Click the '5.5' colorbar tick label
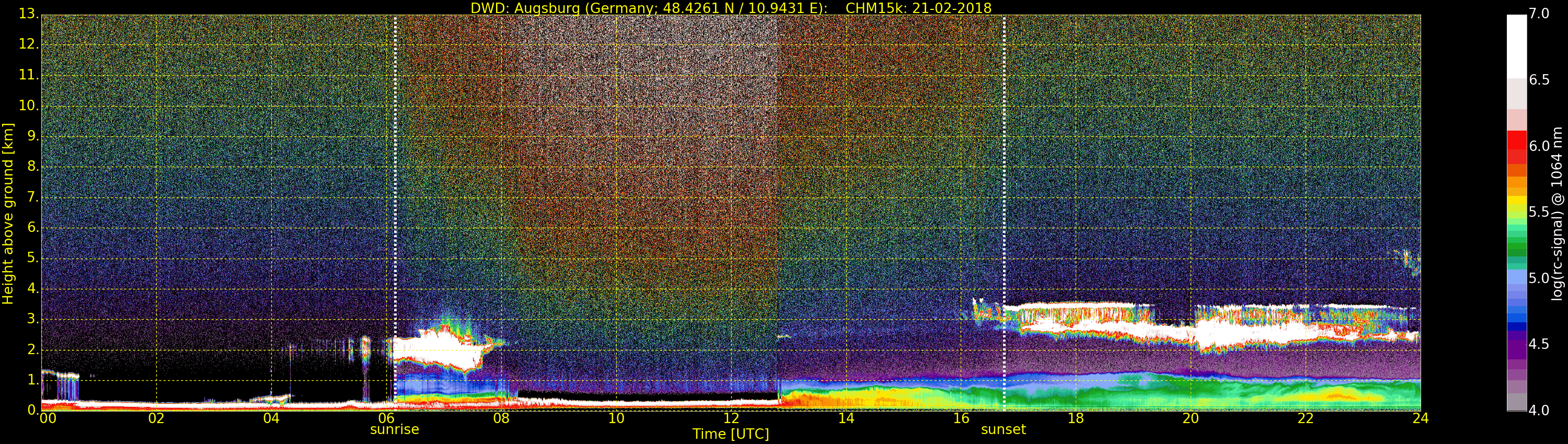Screen dimensions: 1568x444 click(x=1539, y=212)
